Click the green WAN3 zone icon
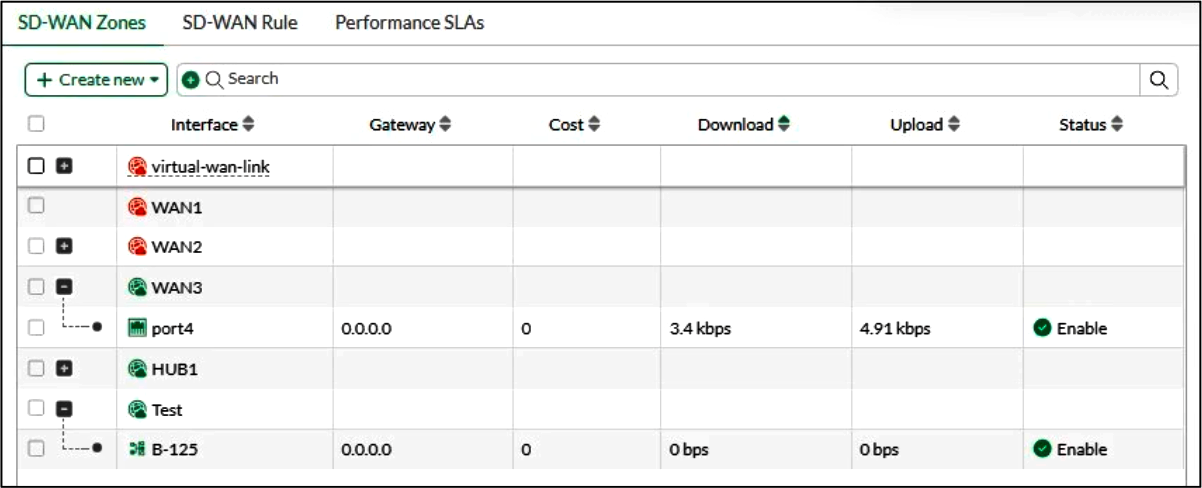 click(x=138, y=288)
